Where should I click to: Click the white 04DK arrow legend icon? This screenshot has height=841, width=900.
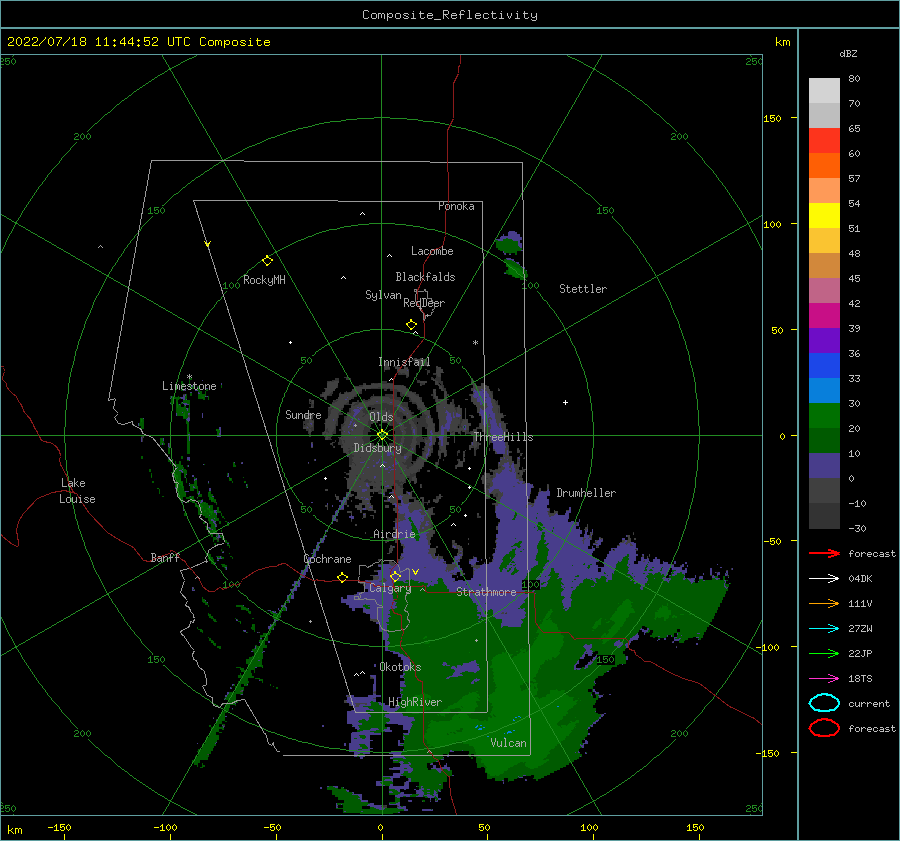824,579
